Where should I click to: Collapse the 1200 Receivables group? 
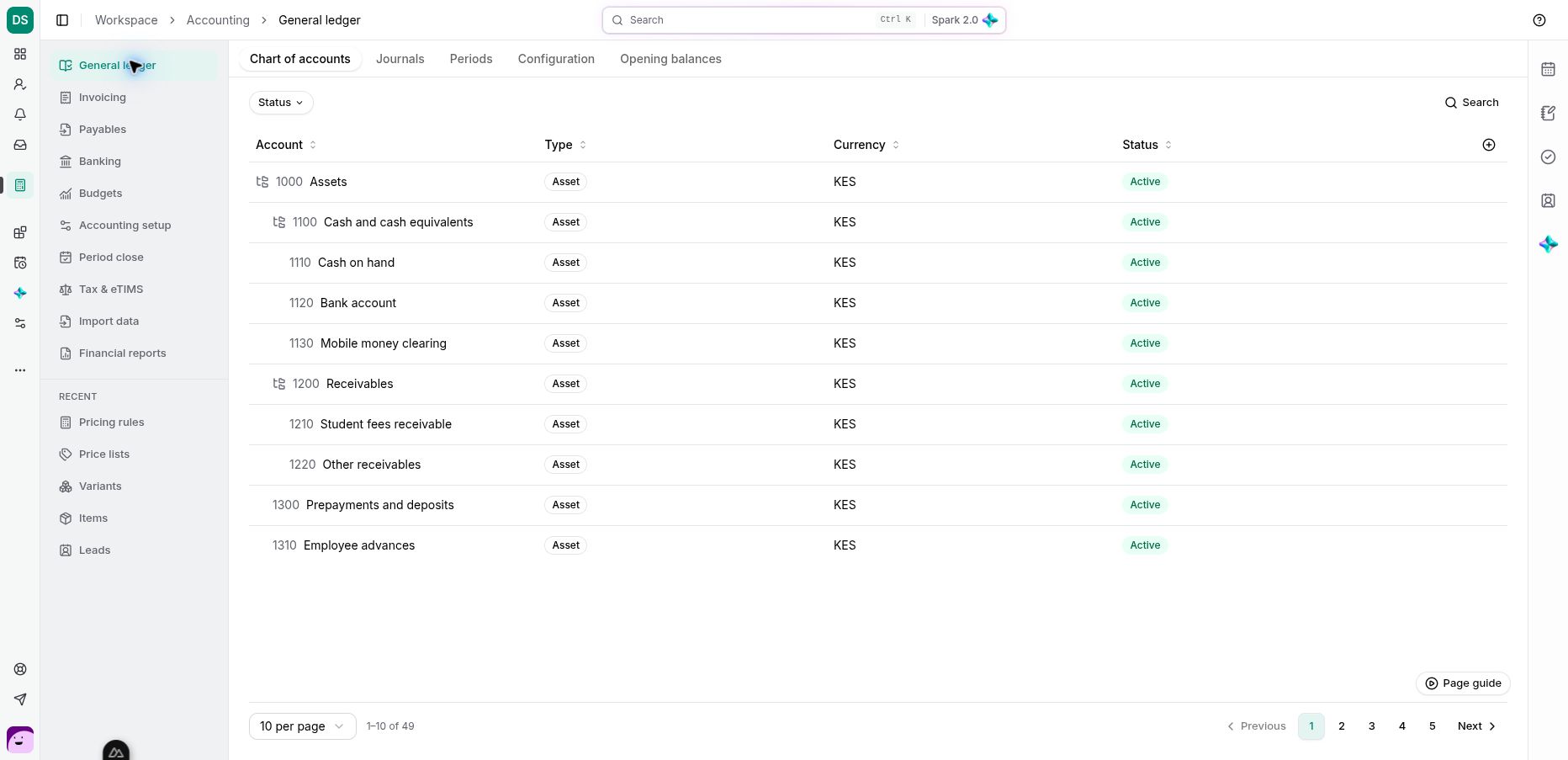(x=279, y=384)
